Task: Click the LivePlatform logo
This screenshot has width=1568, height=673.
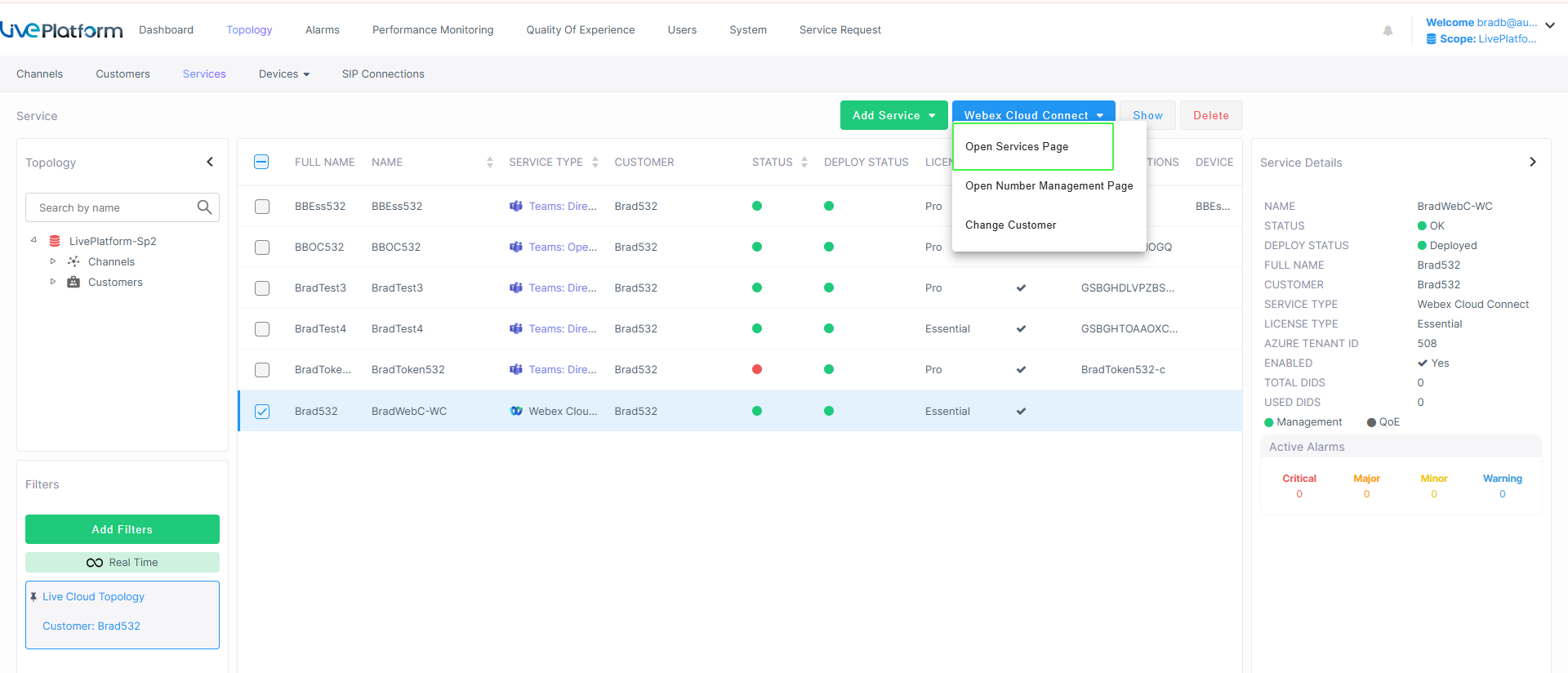Action: point(61,30)
